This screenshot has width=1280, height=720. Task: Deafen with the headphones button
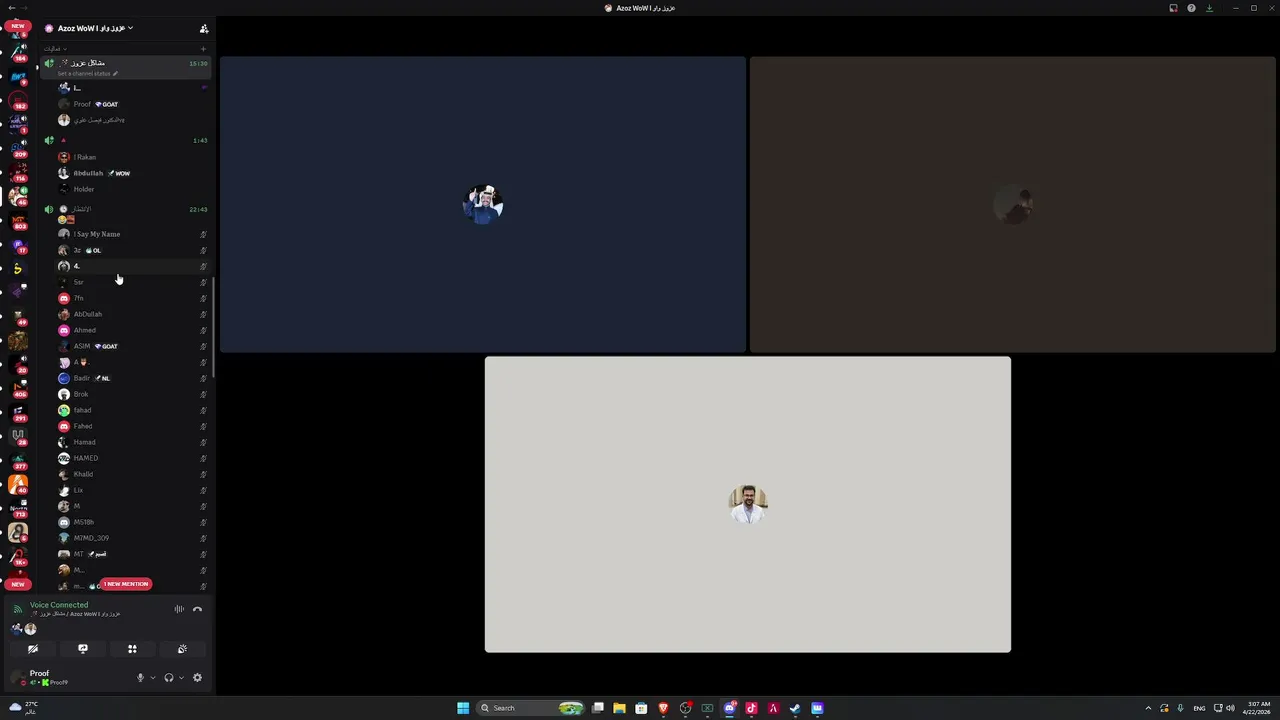169,678
